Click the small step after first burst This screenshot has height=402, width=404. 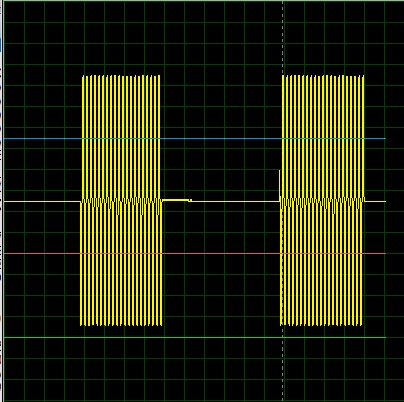point(190,201)
